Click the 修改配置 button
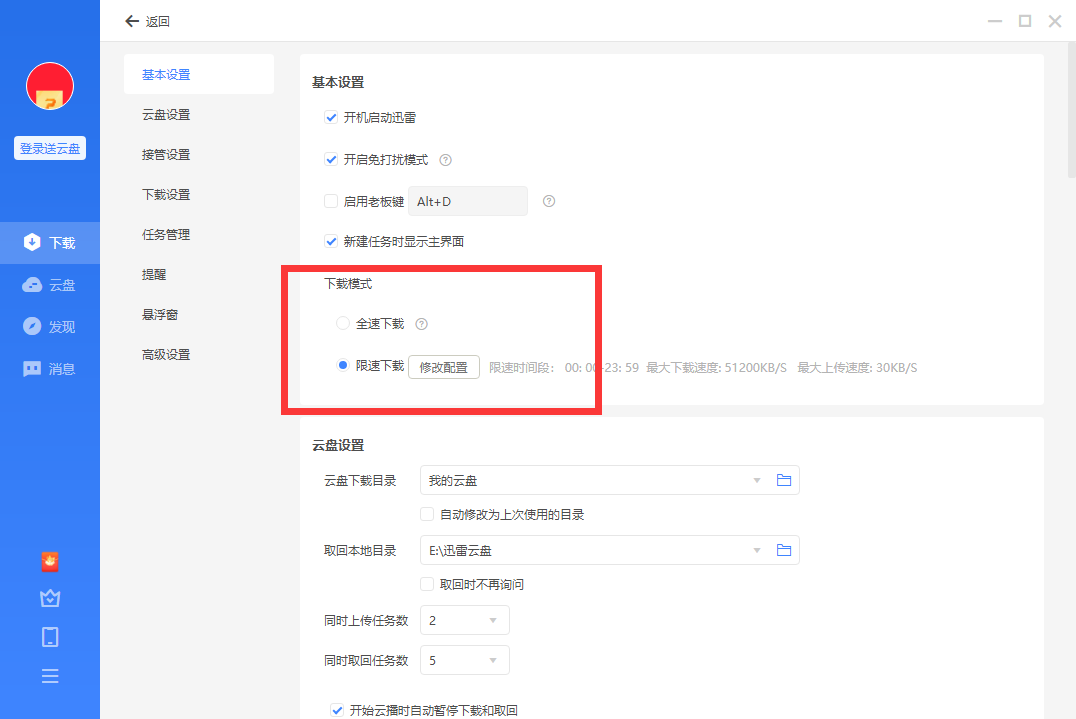This screenshot has height=719, width=1076. click(x=444, y=367)
